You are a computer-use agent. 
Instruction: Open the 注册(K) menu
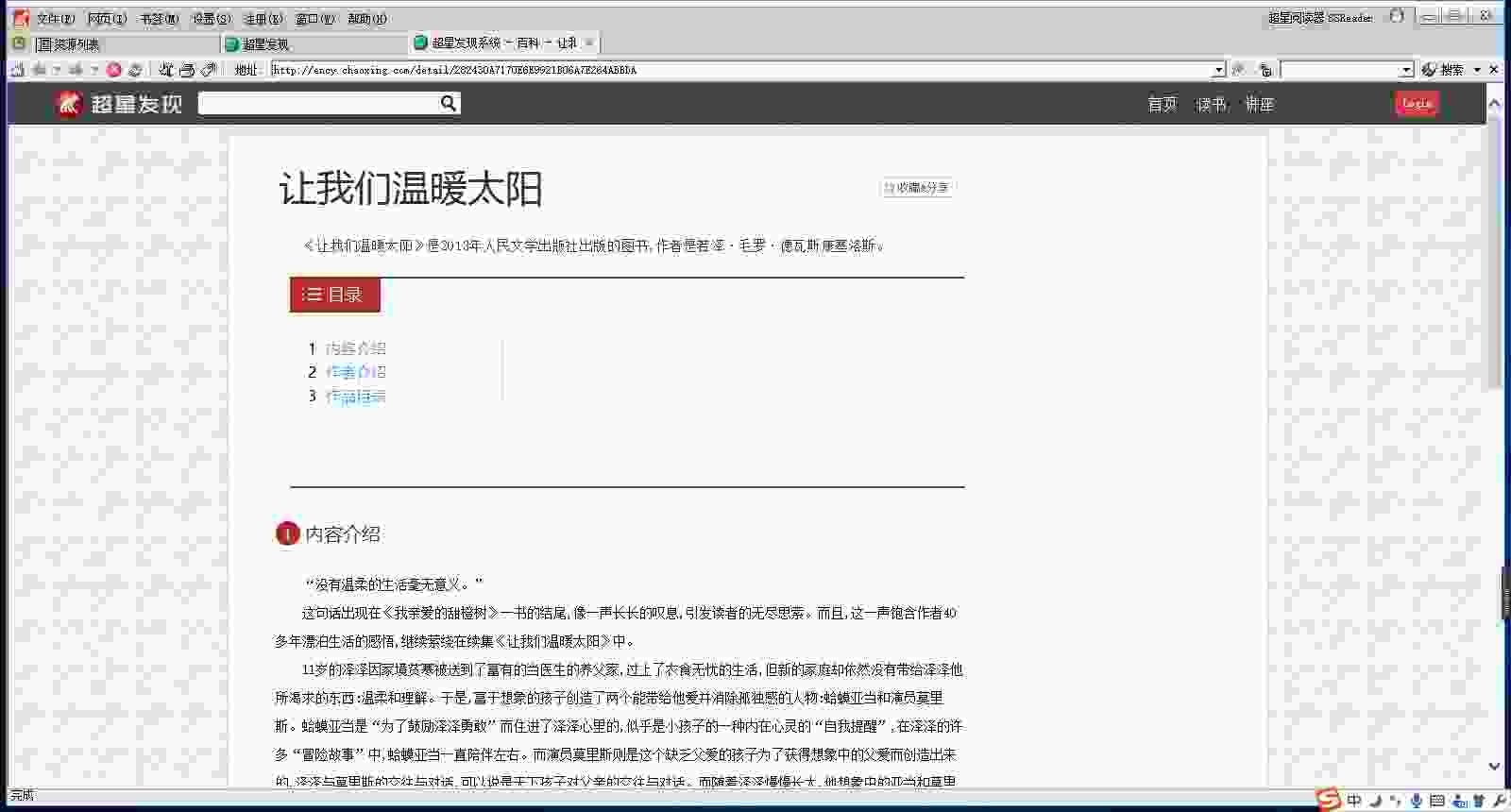pyautogui.click(x=263, y=18)
